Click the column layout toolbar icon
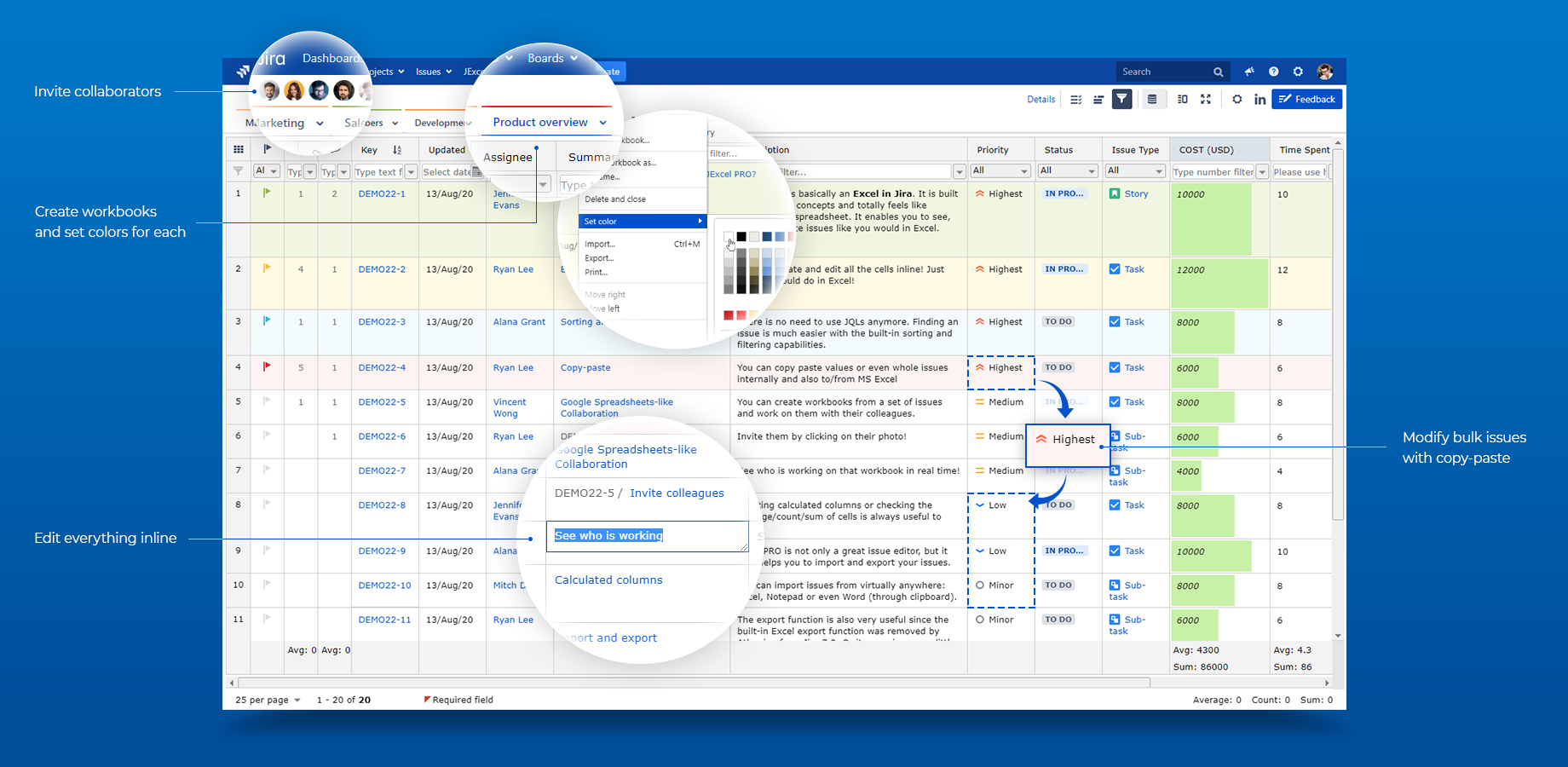This screenshot has width=1568, height=767. 1183,99
